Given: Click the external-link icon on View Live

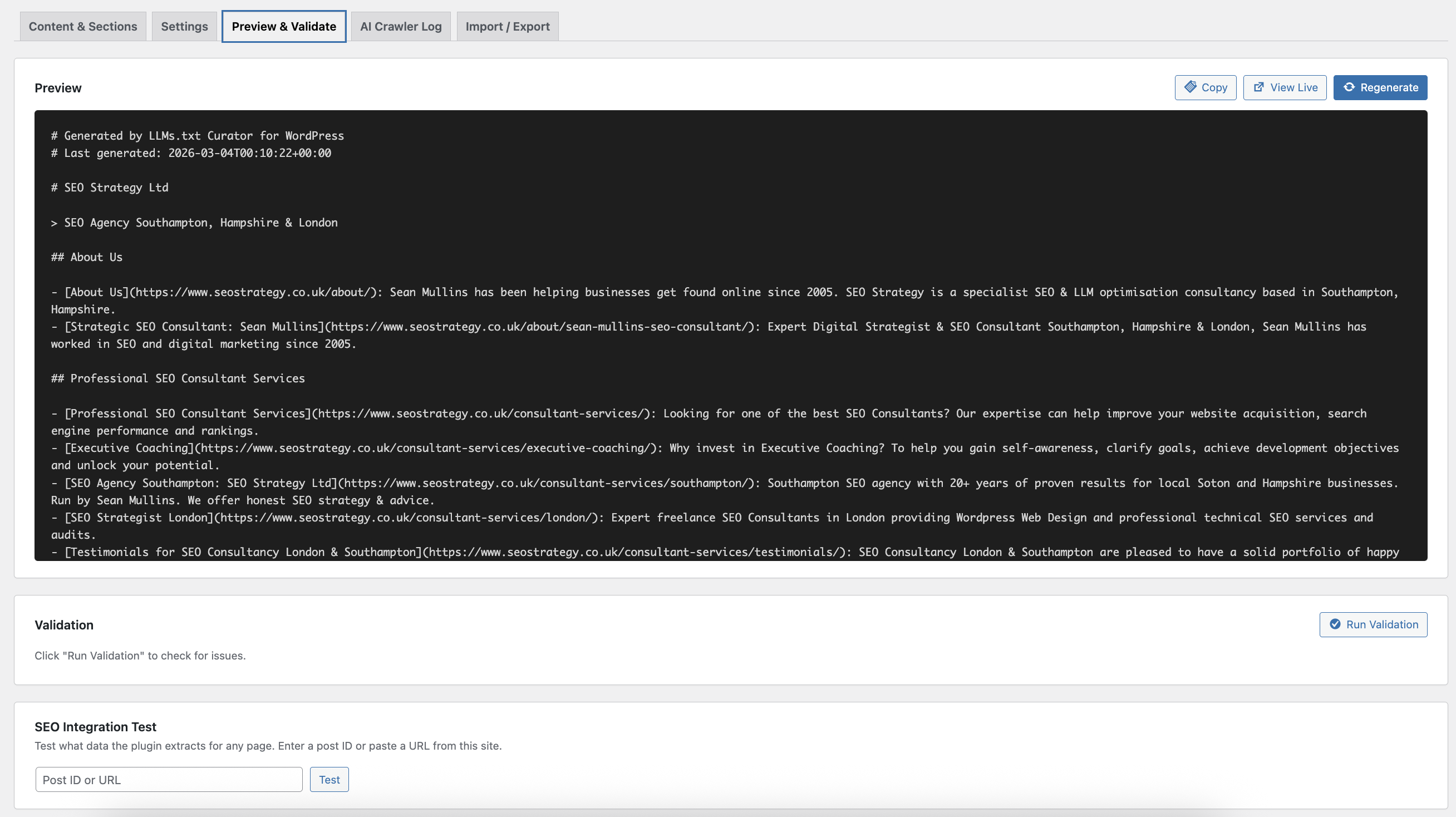Looking at the screenshot, I should click(1259, 87).
